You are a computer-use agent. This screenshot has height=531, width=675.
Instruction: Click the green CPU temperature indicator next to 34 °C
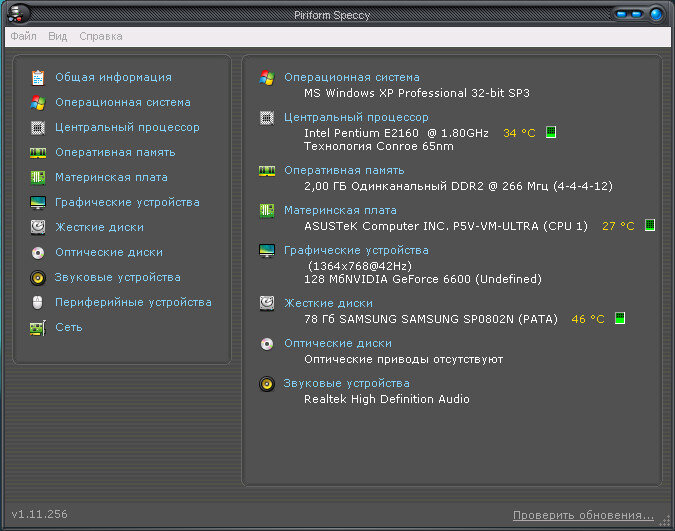point(551,132)
